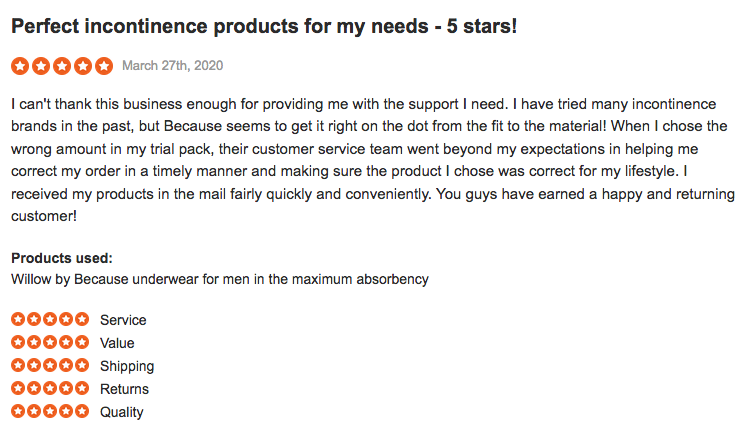Click the Service star rating's first star
Image resolution: width=744 pixels, height=444 pixels.
click(x=18, y=320)
